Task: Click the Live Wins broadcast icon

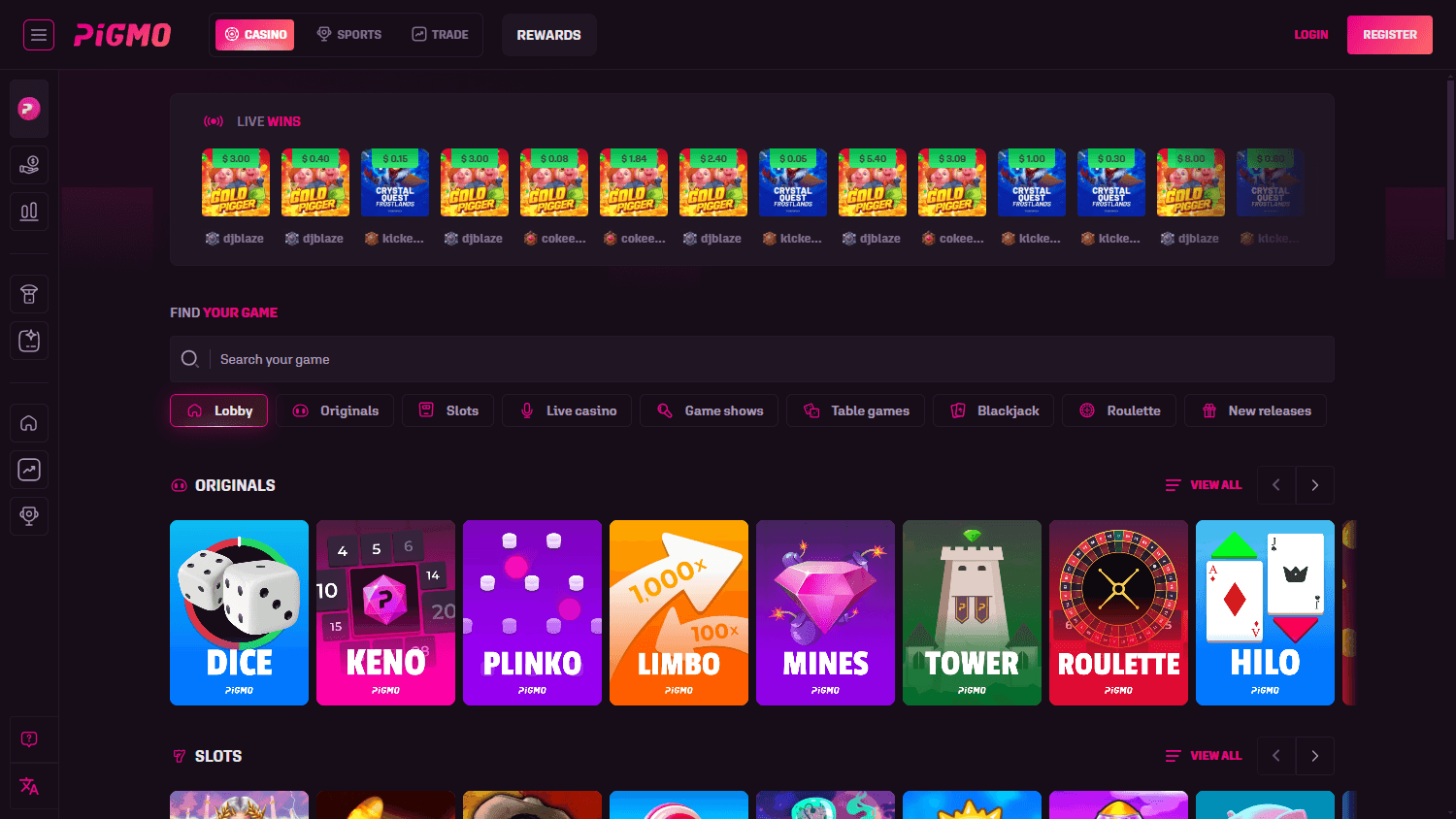Action: (214, 121)
